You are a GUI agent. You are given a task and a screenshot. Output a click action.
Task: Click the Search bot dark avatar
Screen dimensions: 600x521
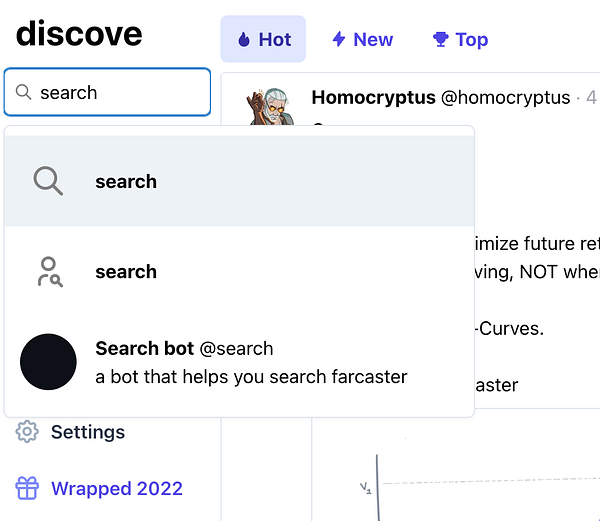pos(48,362)
